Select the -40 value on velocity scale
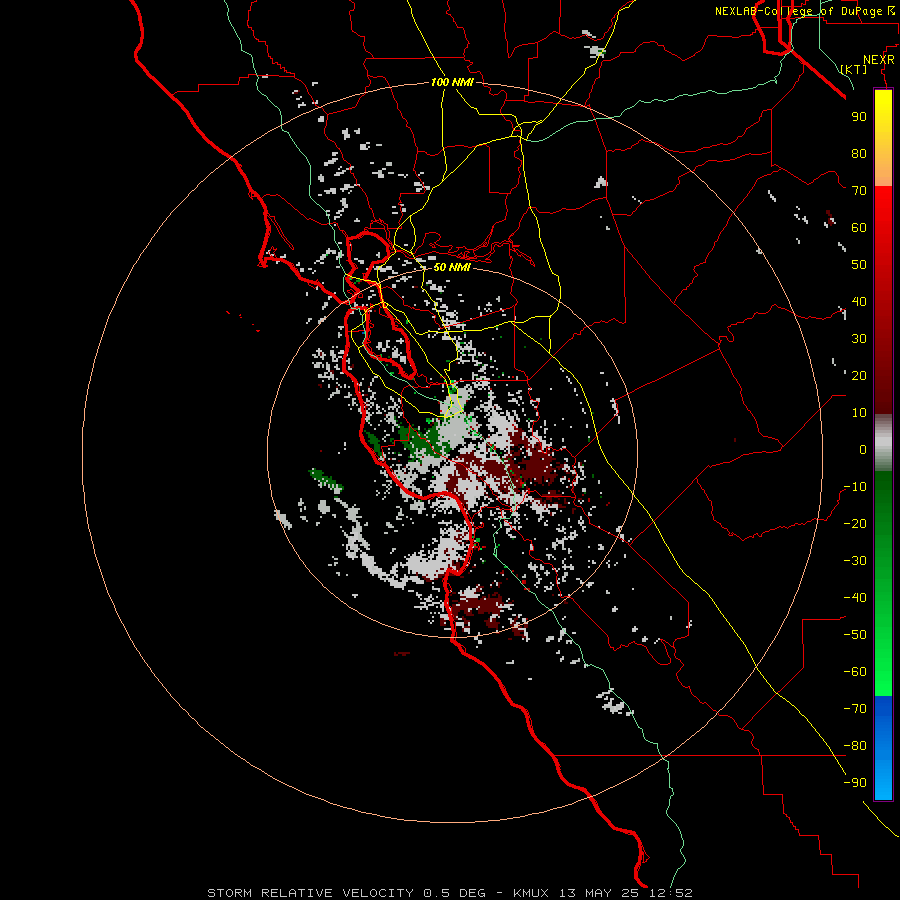 click(855, 598)
